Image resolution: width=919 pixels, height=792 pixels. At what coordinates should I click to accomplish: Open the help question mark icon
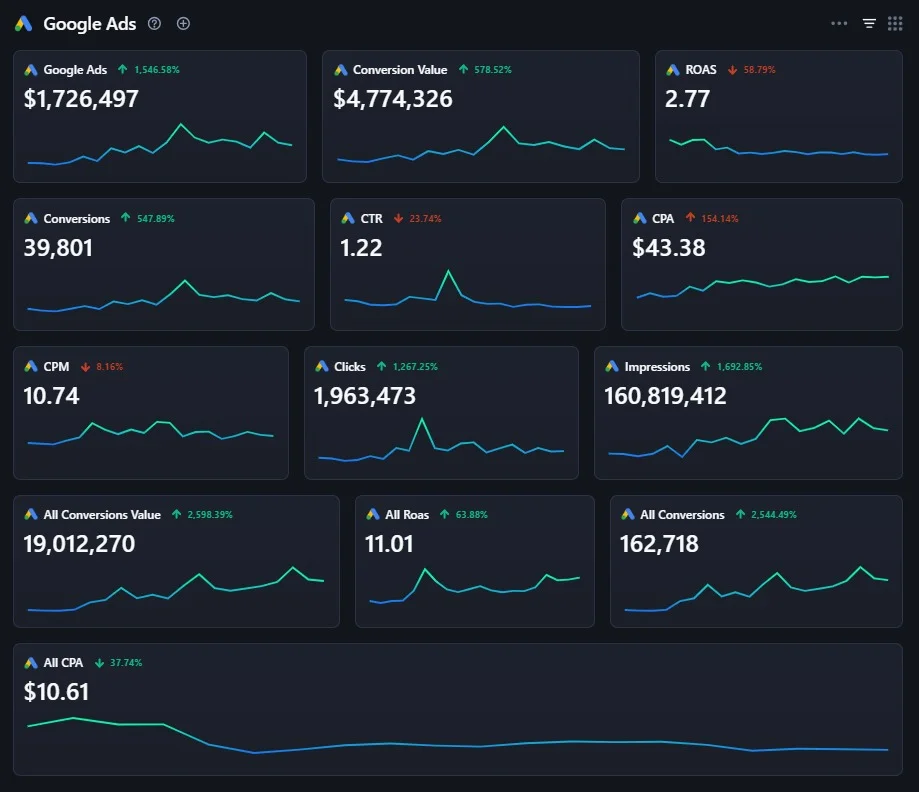click(x=154, y=23)
